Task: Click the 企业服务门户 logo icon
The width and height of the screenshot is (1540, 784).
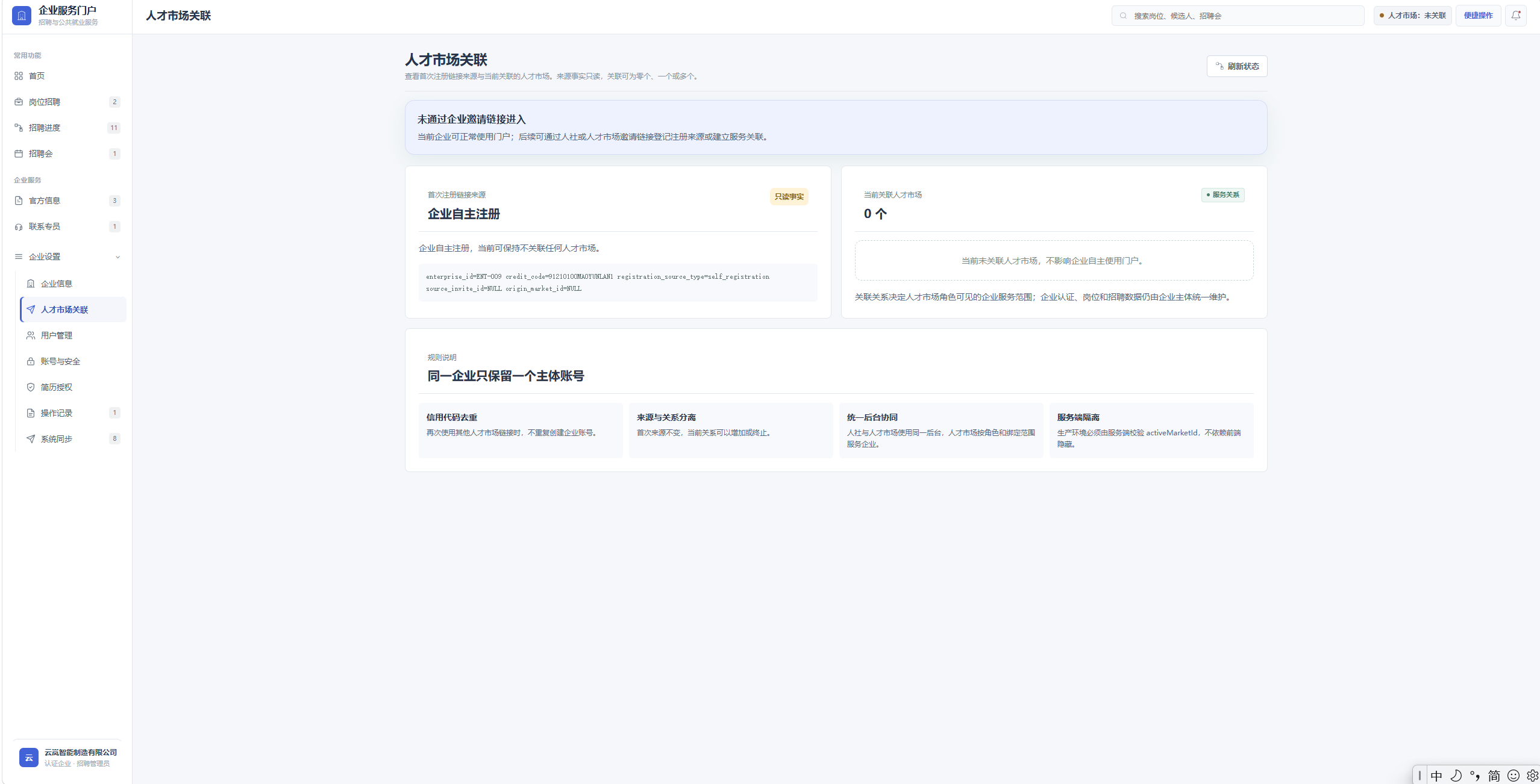Action: tap(22, 16)
